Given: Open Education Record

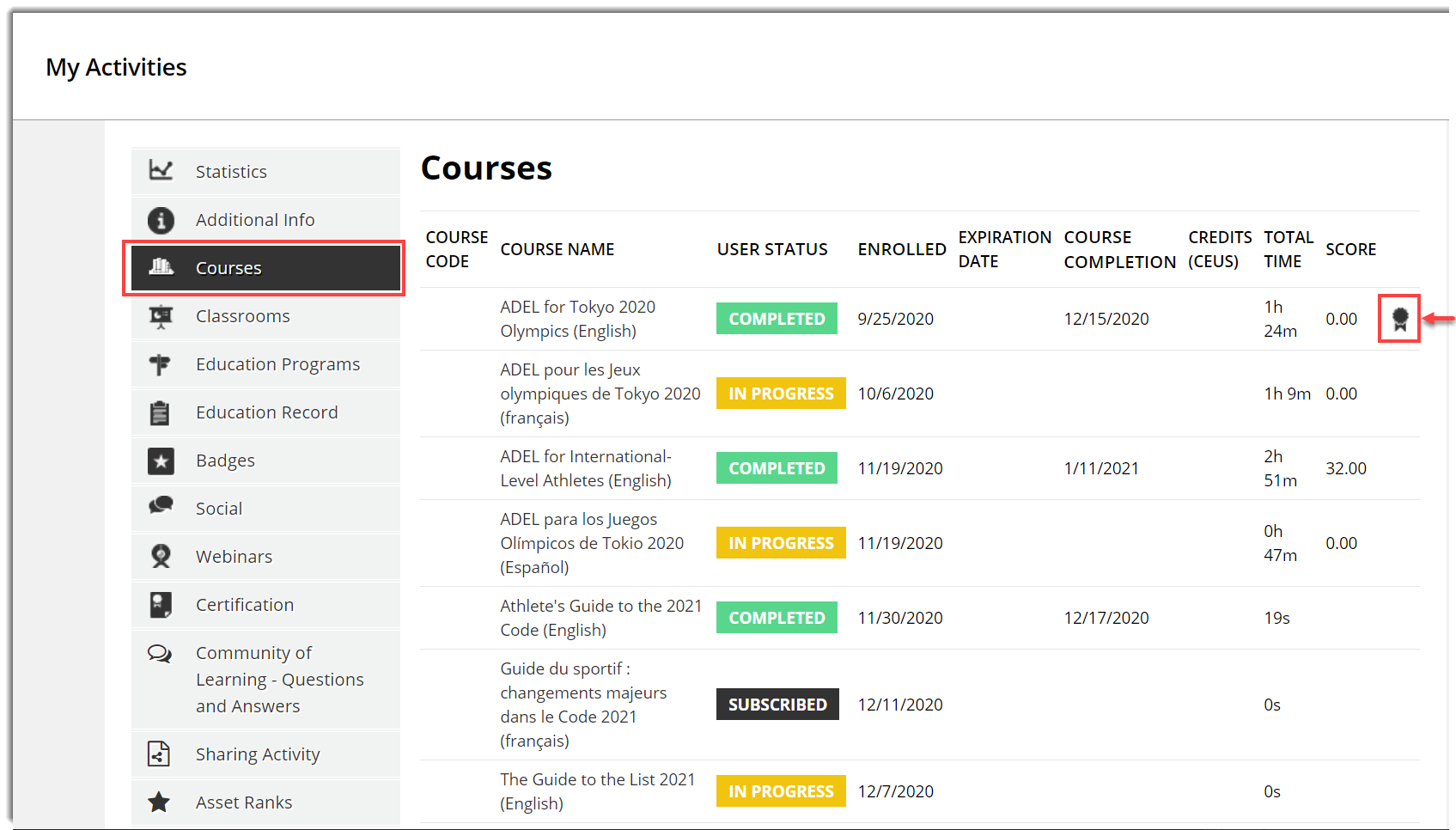Looking at the screenshot, I should click(x=265, y=412).
